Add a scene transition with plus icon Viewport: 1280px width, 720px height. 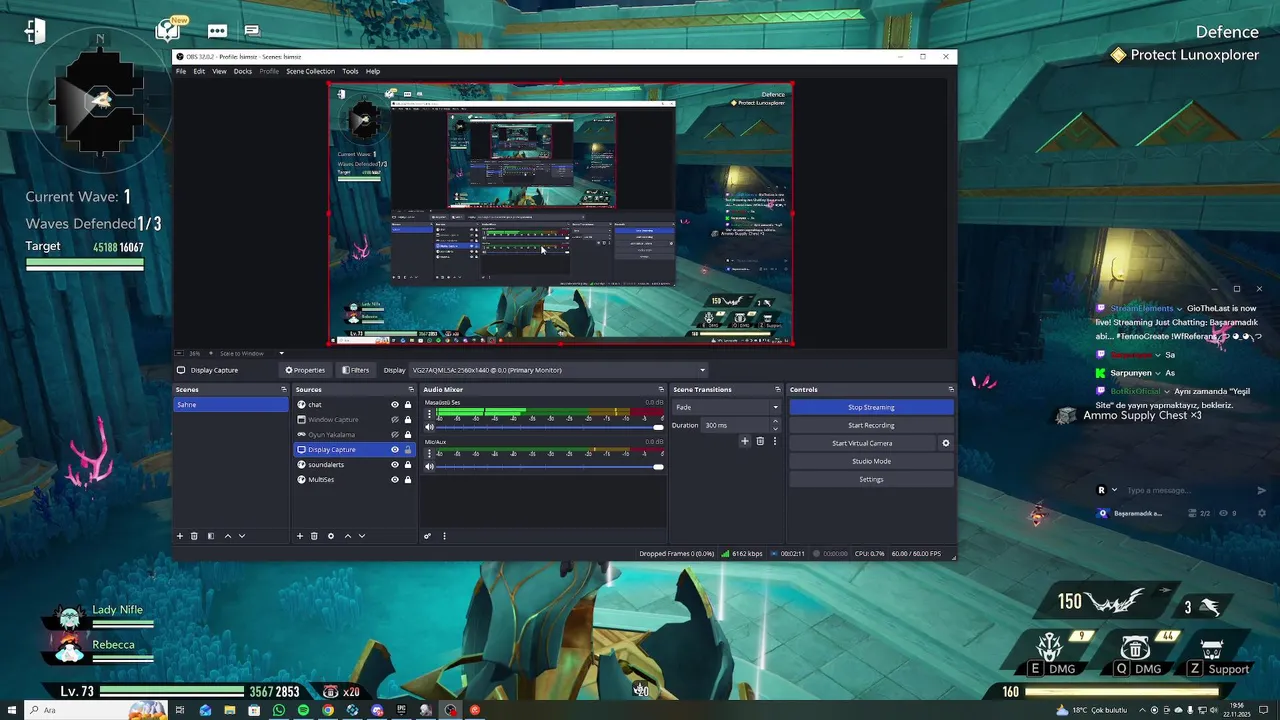pyautogui.click(x=744, y=441)
